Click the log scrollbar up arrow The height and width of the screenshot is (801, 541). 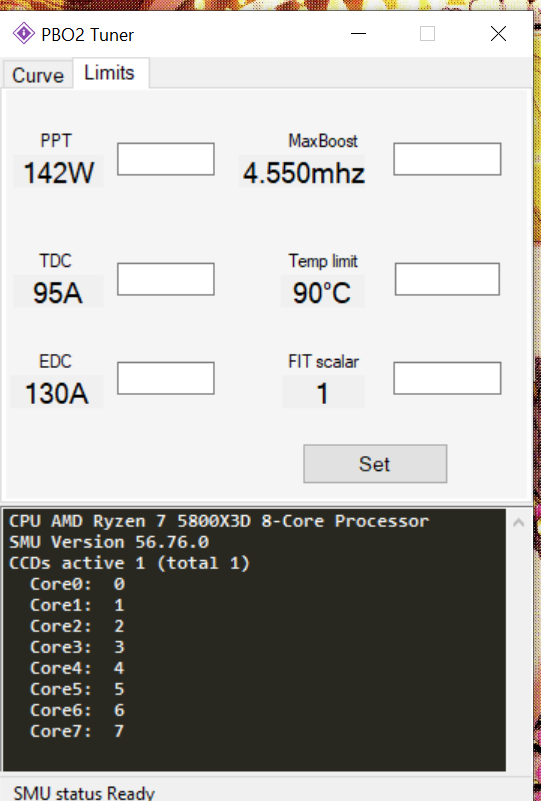(519, 522)
